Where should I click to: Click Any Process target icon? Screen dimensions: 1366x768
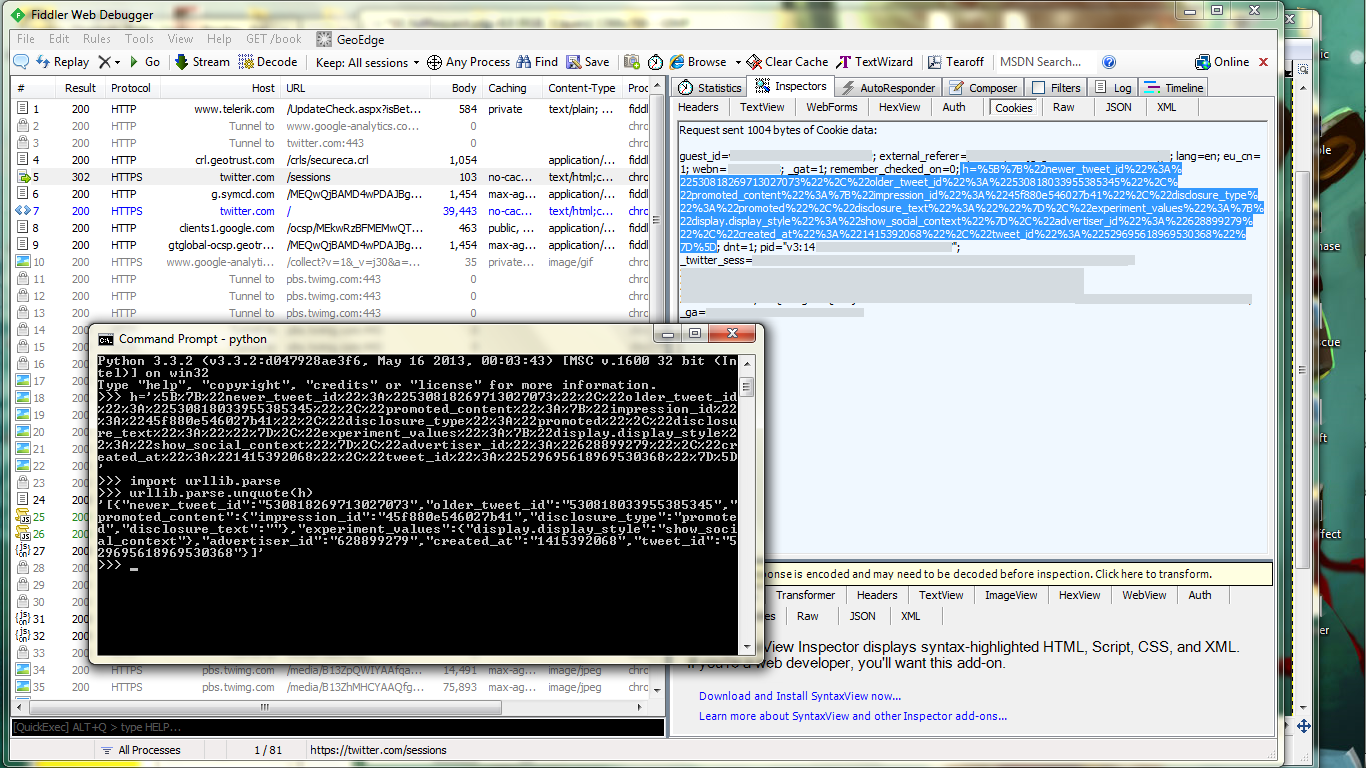click(x=468, y=62)
